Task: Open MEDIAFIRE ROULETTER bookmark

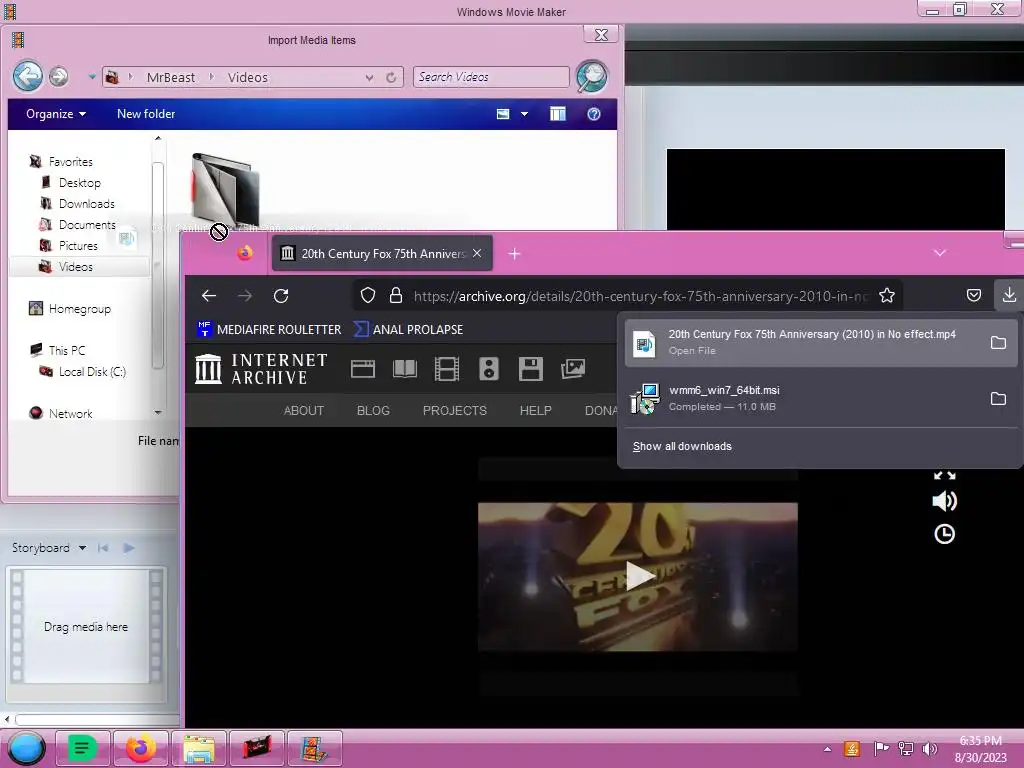Action: coord(269,329)
